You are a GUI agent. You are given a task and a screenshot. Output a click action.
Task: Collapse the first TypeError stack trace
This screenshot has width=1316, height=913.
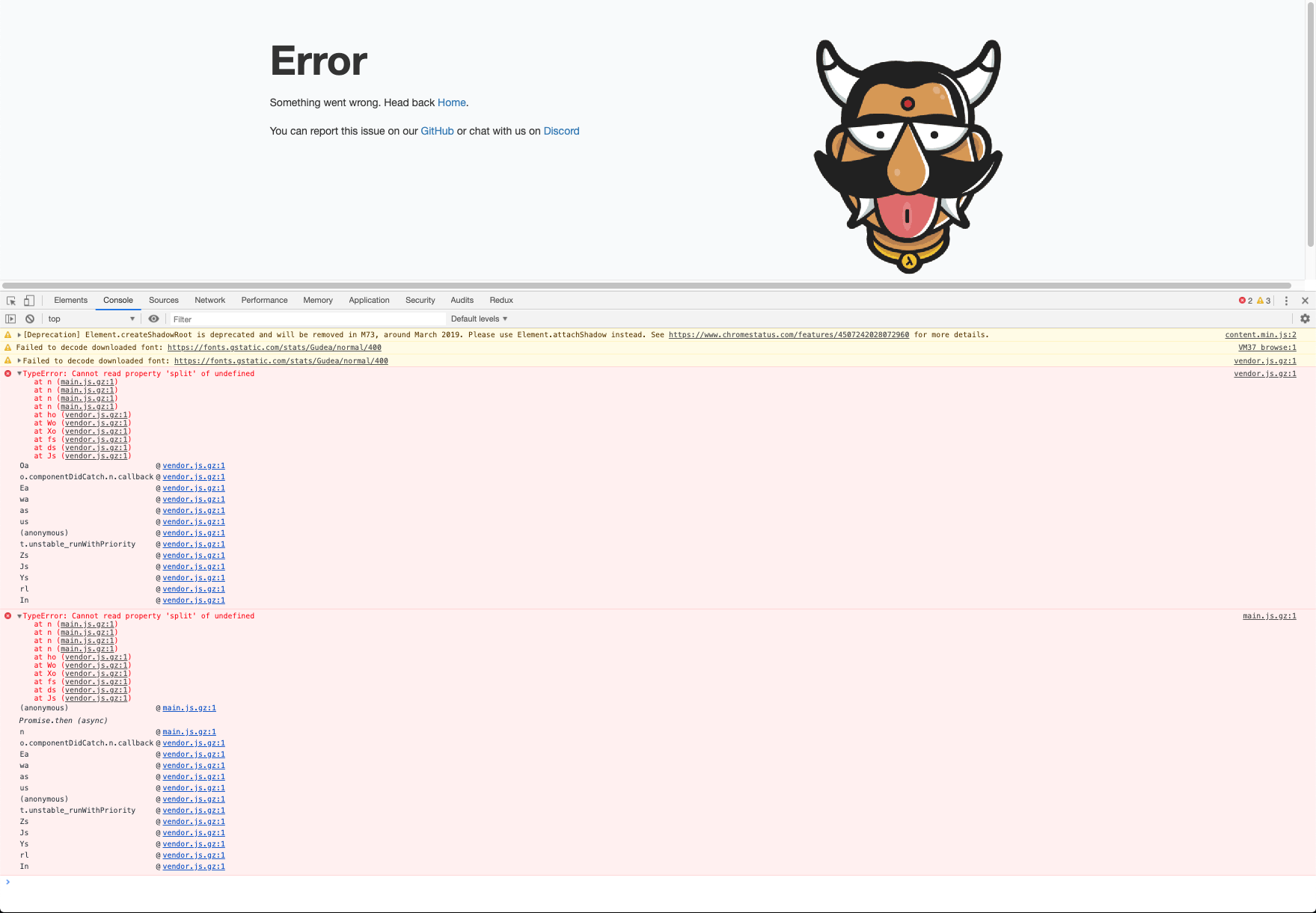tap(19, 373)
